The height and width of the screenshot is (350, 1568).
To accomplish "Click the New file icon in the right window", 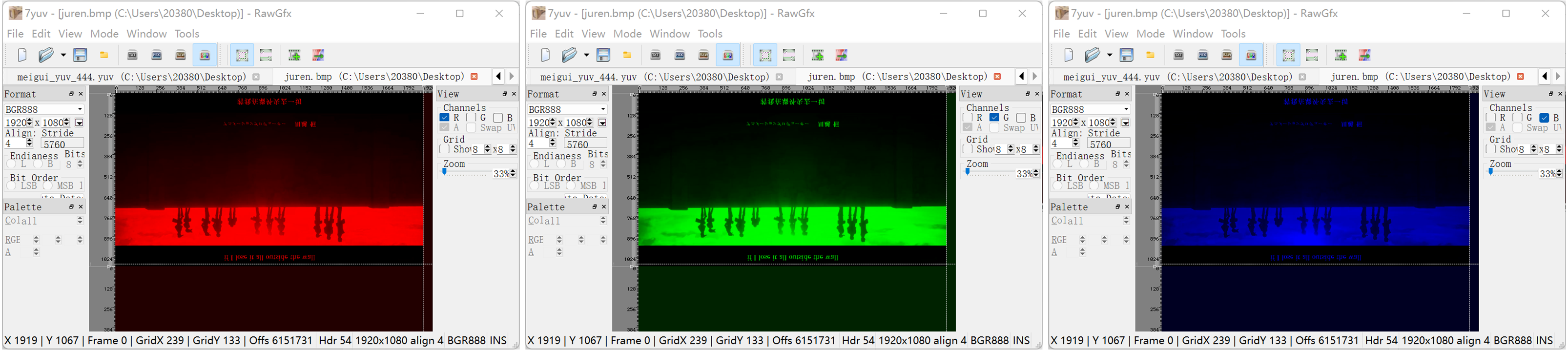I will pyautogui.click(x=1068, y=55).
